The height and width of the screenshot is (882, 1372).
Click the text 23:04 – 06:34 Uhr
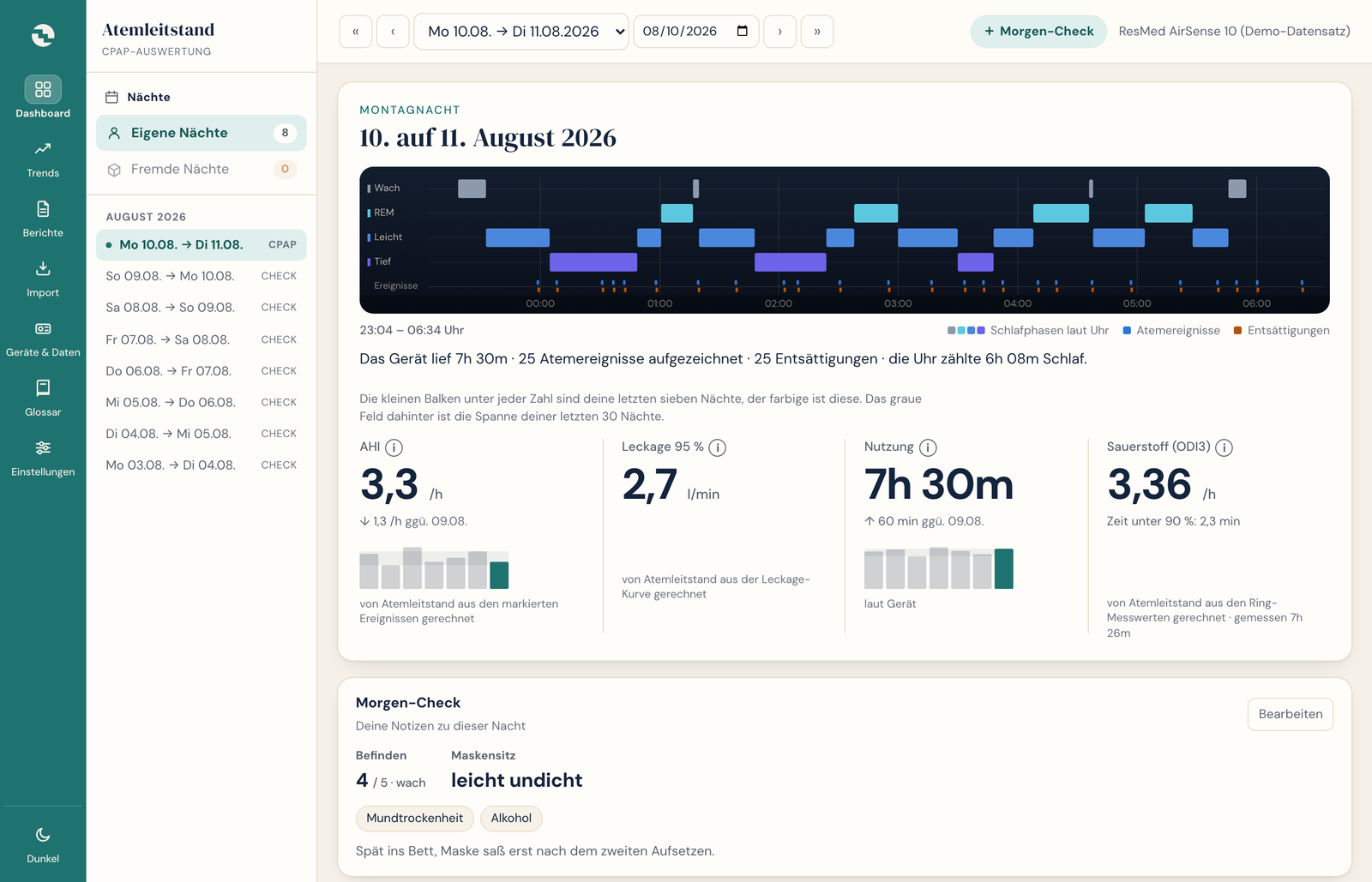(x=412, y=330)
